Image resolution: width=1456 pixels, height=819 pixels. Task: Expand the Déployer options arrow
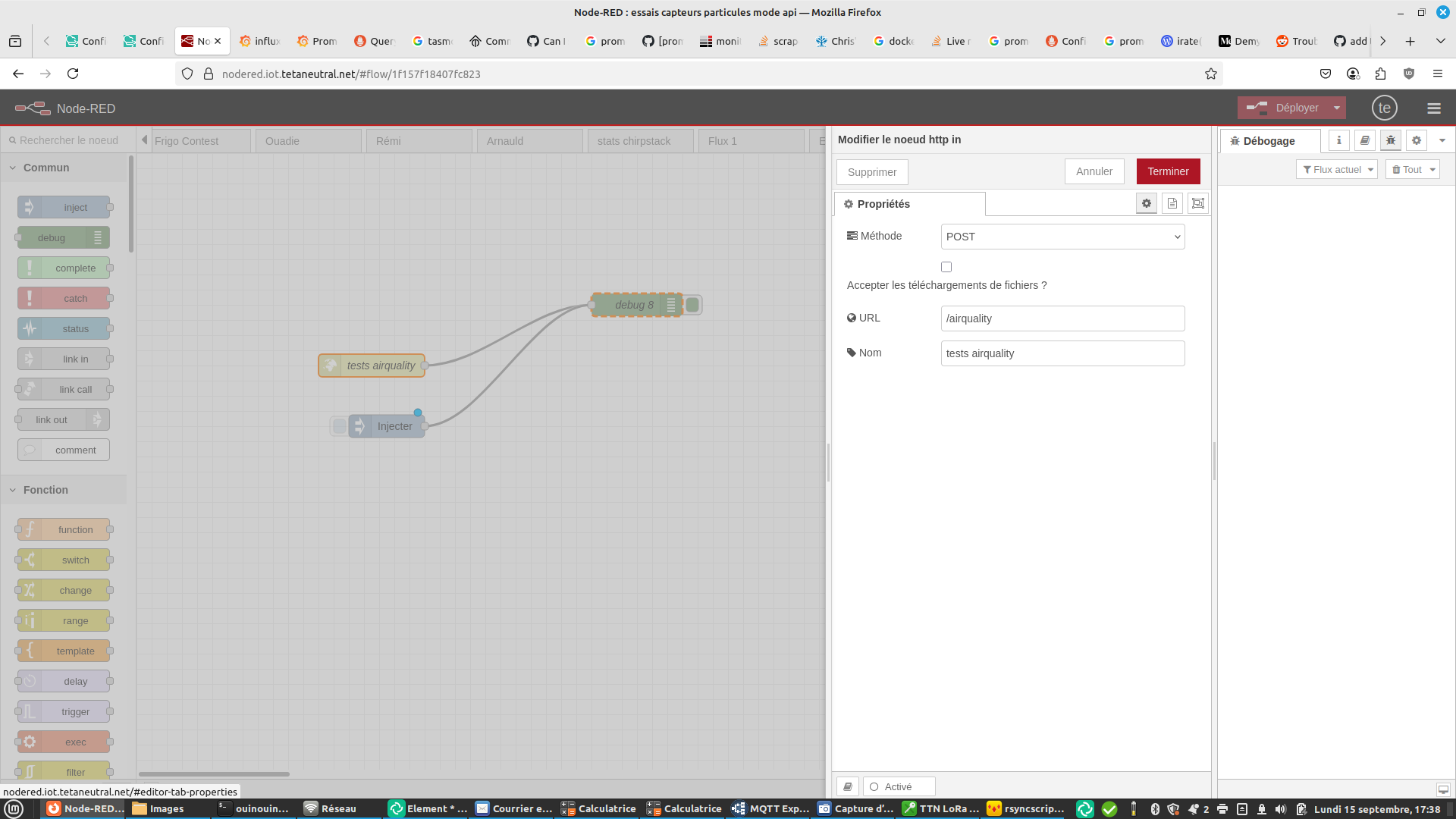click(1337, 108)
